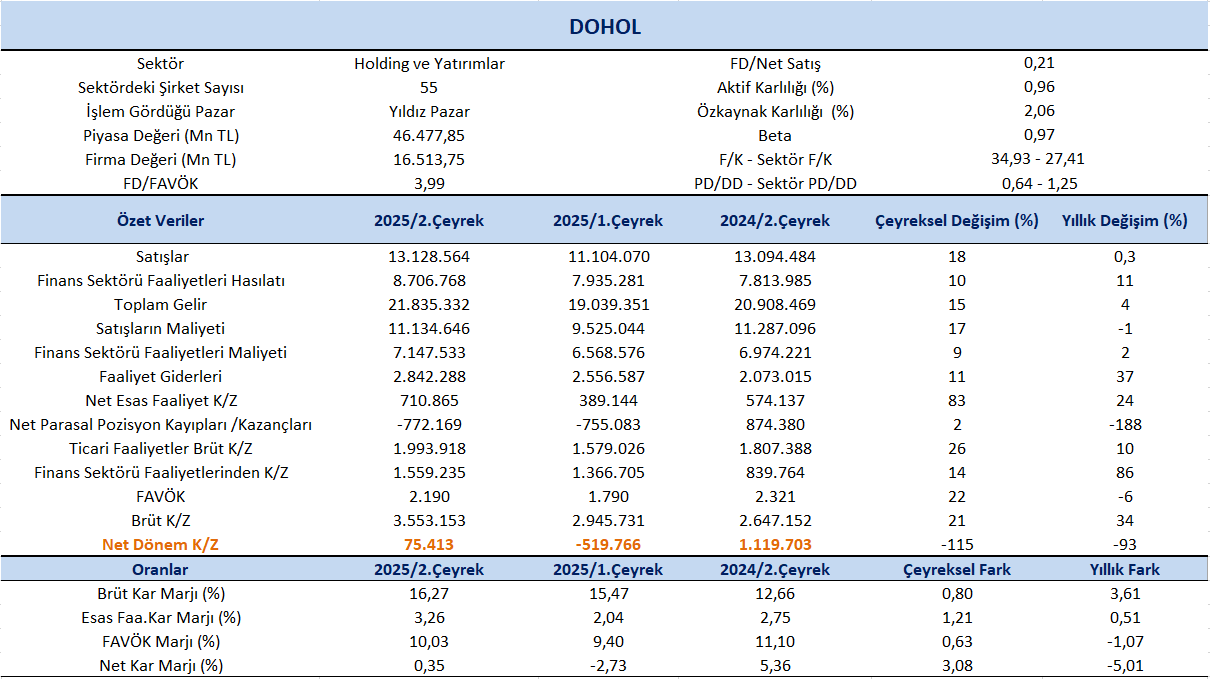
Task: Select the Beta value 0,97
Action: pos(1039,135)
